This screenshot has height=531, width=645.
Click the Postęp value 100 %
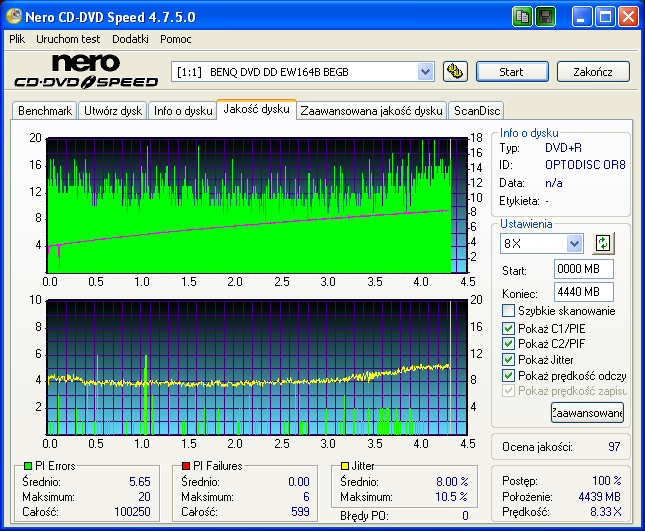click(x=607, y=480)
